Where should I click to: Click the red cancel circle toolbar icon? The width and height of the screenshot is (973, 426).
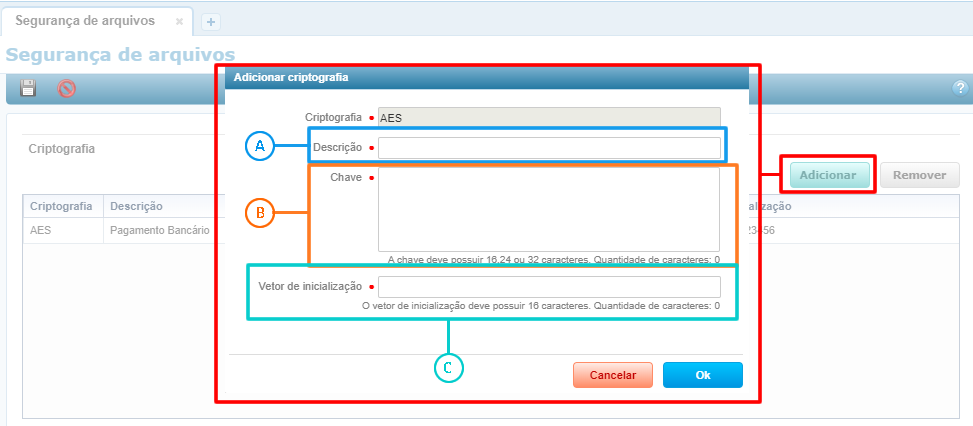(x=67, y=88)
